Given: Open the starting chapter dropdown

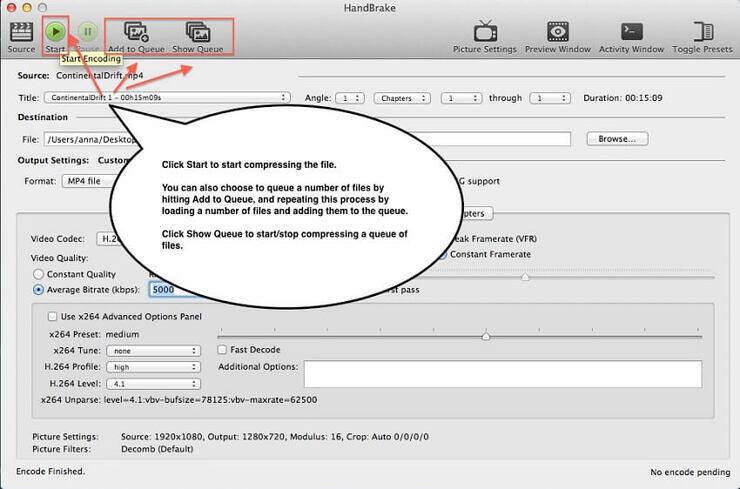Looking at the screenshot, I should [x=461, y=98].
